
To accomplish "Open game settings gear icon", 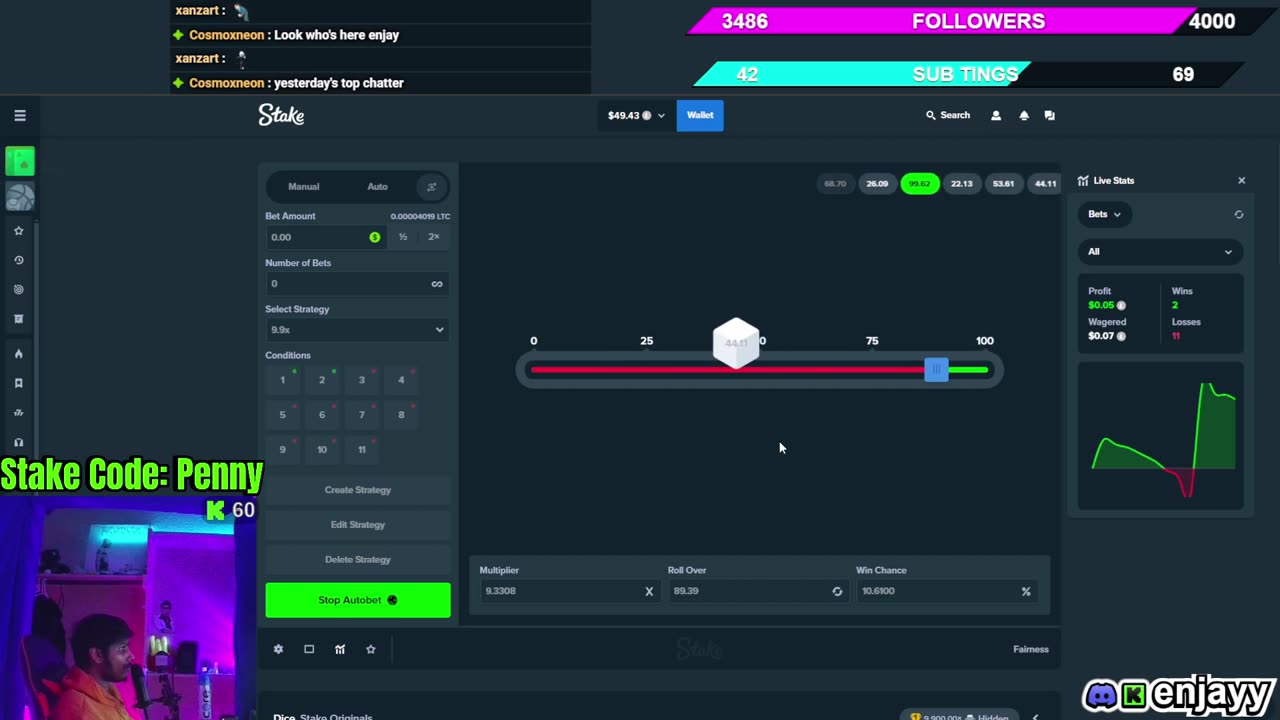I will pyautogui.click(x=278, y=649).
